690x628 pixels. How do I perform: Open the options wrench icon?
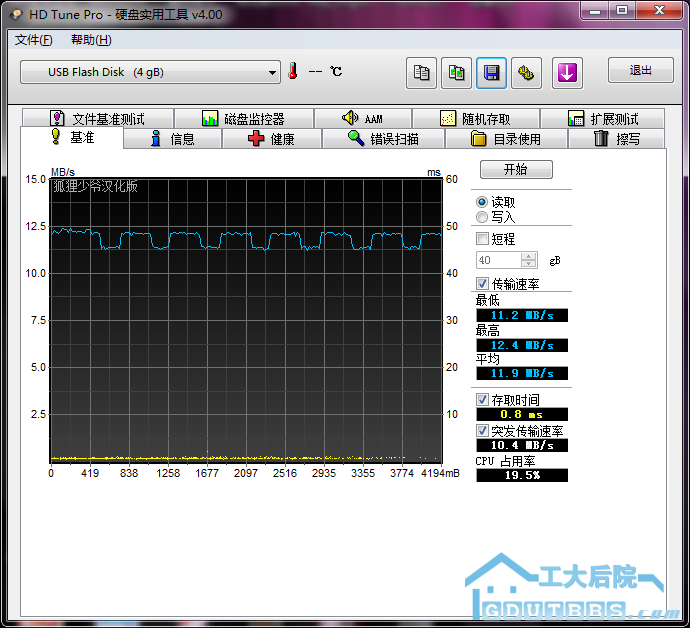click(x=526, y=73)
